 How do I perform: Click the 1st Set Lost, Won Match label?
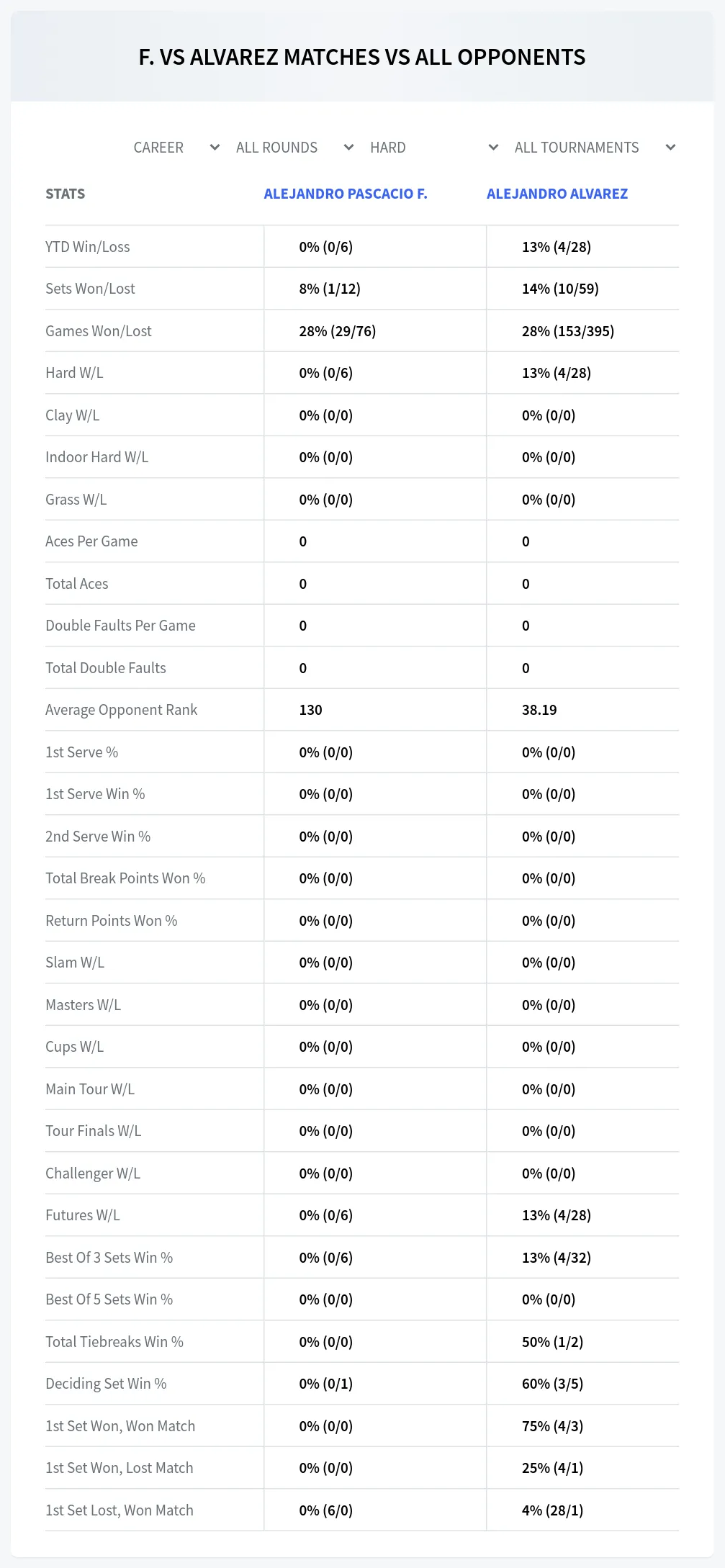[x=120, y=1510]
